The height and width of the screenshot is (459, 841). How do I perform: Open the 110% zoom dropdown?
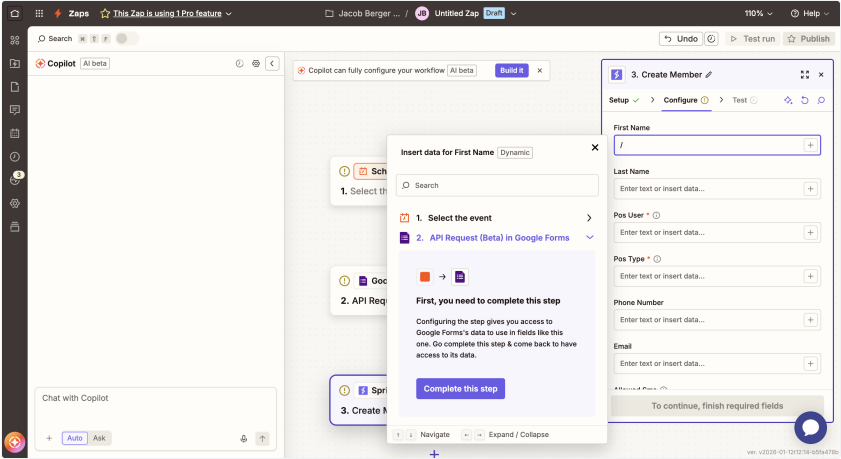click(x=758, y=13)
